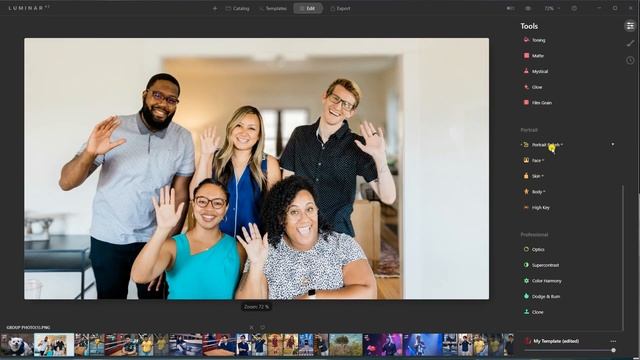
Task: Open the Matte tool
Action: pos(533,56)
